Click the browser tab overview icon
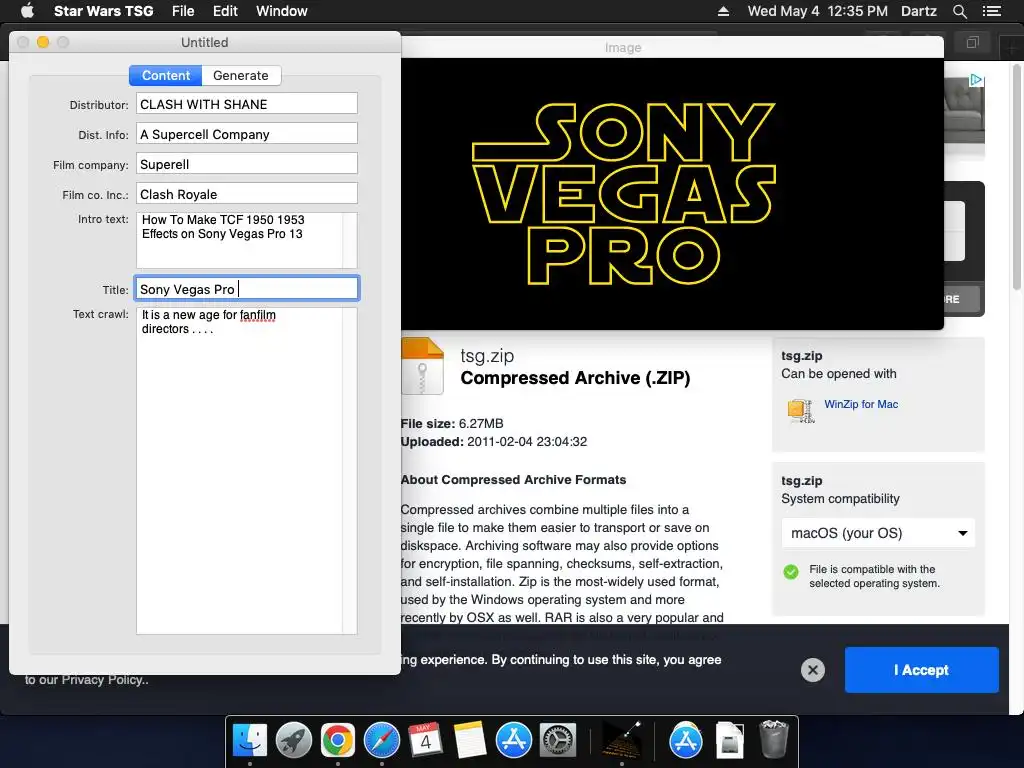This screenshot has height=768, width=1024. (972, 43)
